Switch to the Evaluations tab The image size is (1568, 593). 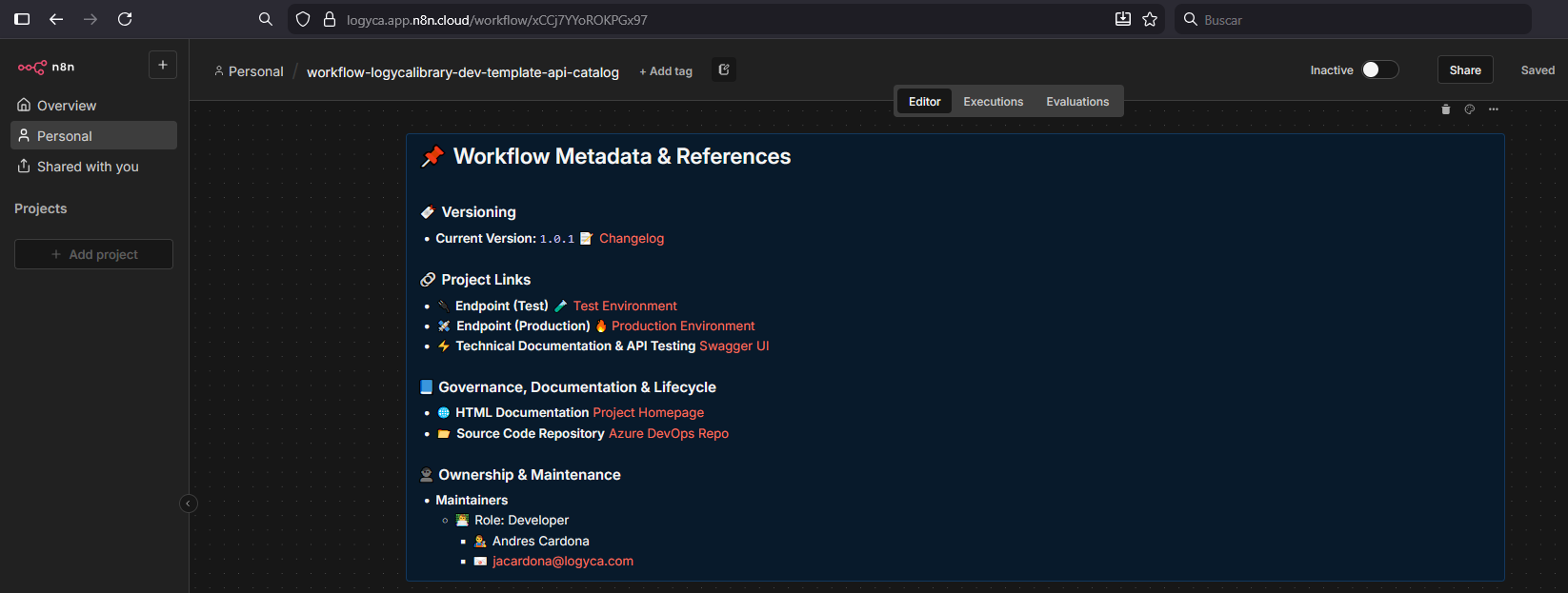pyautogui.click(x=1077, y=102)
